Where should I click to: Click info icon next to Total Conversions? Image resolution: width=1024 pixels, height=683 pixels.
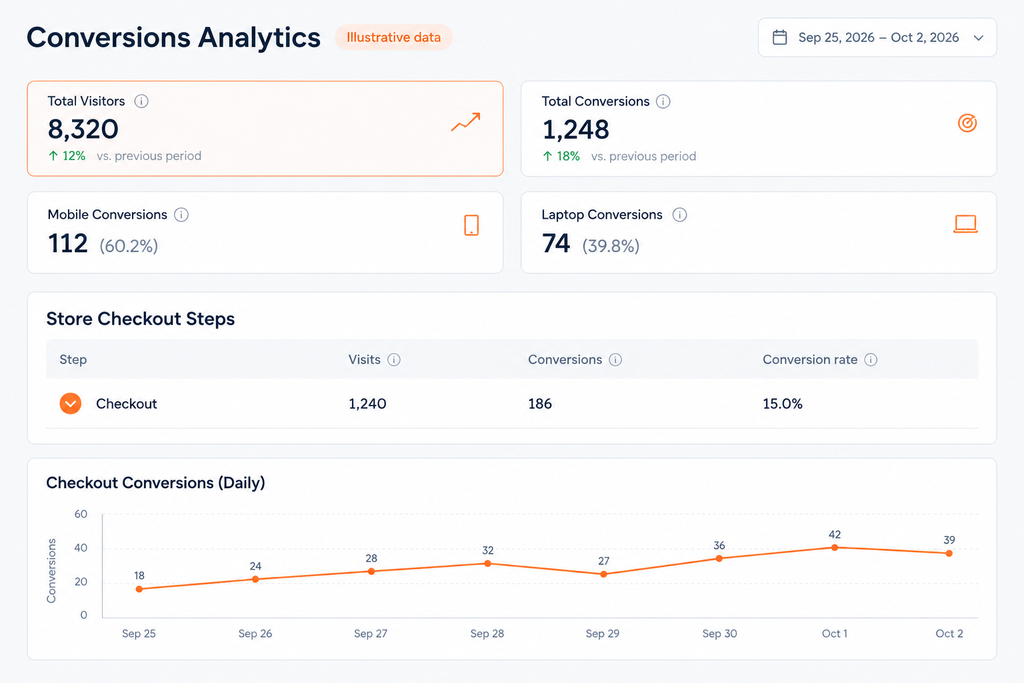[663, 101]
